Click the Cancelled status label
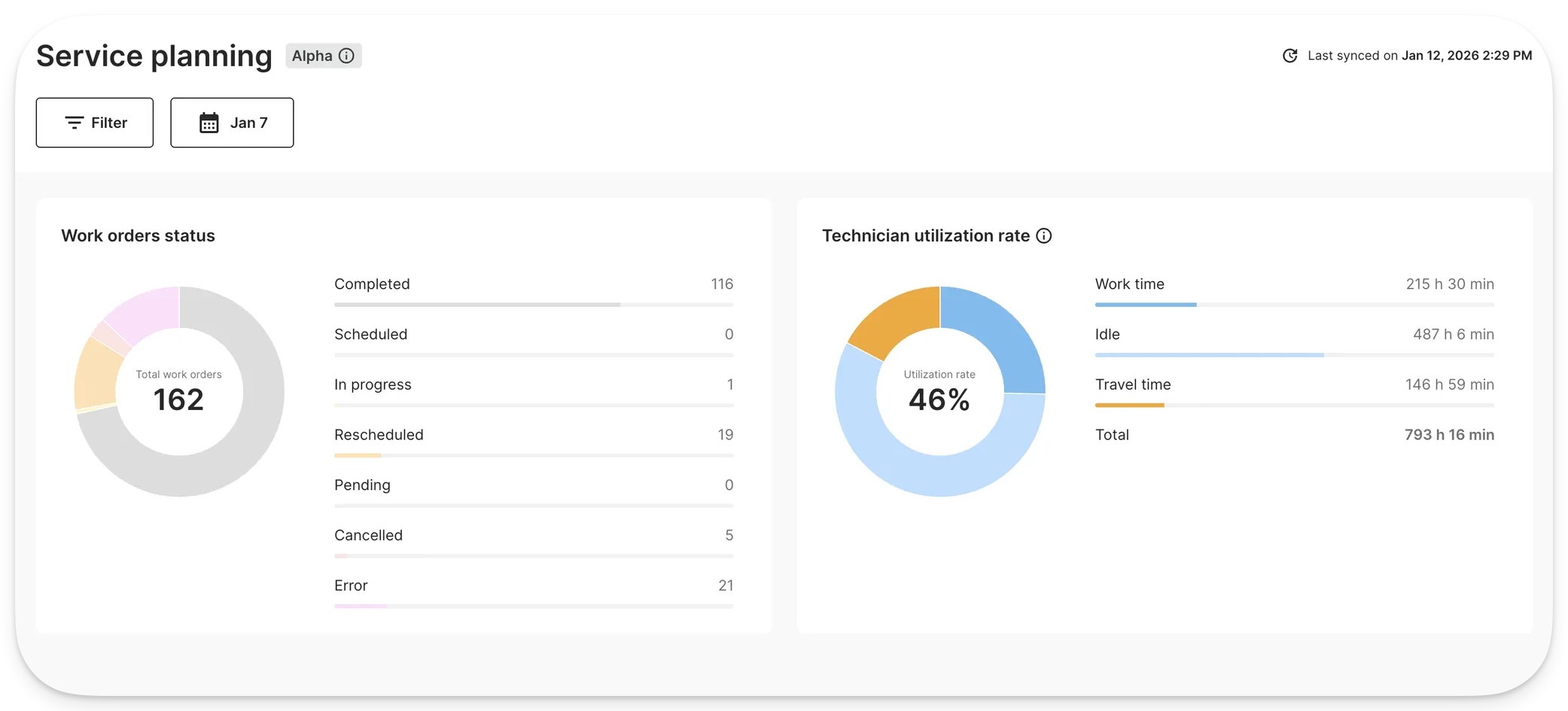This screenshot has height=711, width=1568. 368,535
